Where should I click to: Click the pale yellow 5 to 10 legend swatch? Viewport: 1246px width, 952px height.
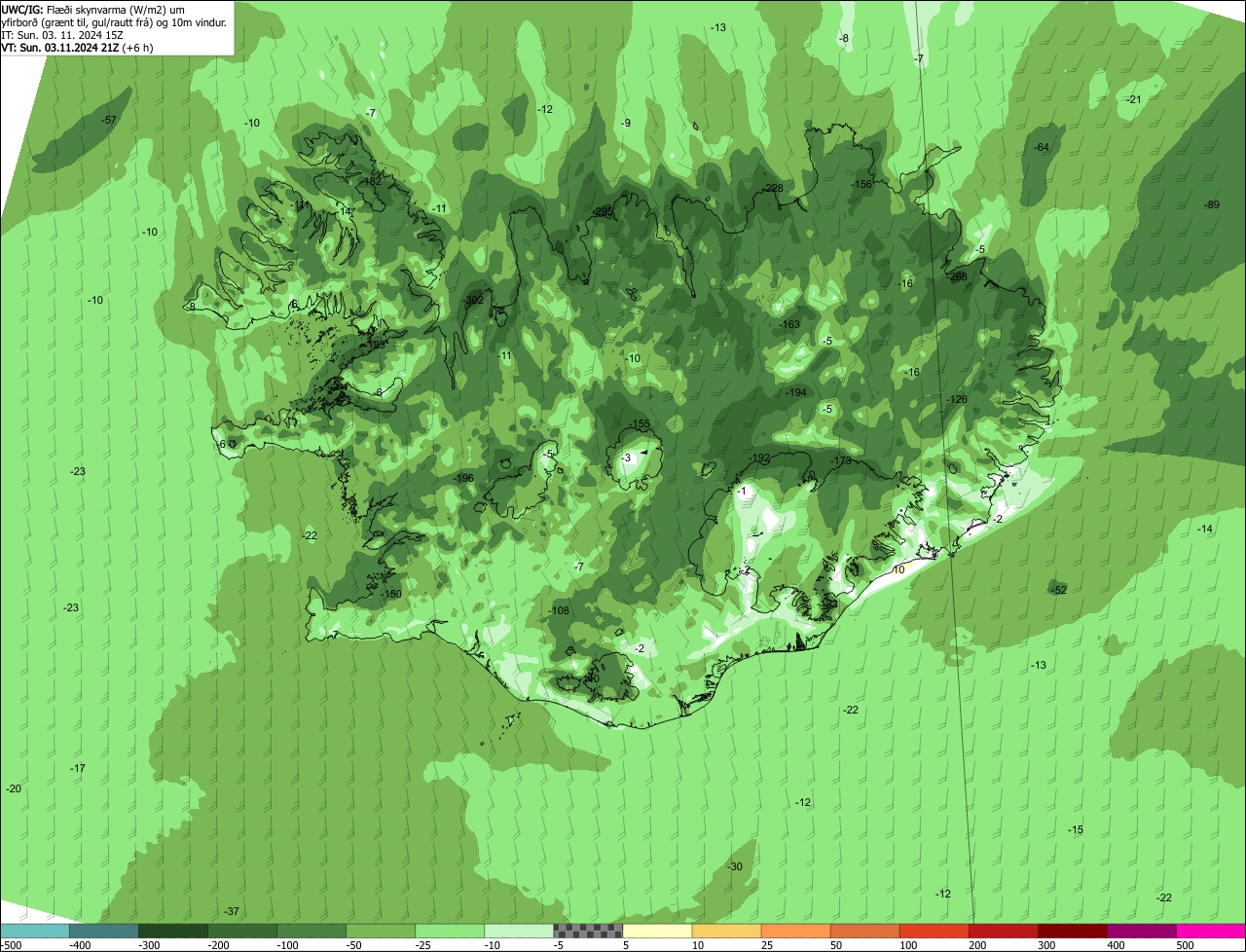(x=657, y=931)
